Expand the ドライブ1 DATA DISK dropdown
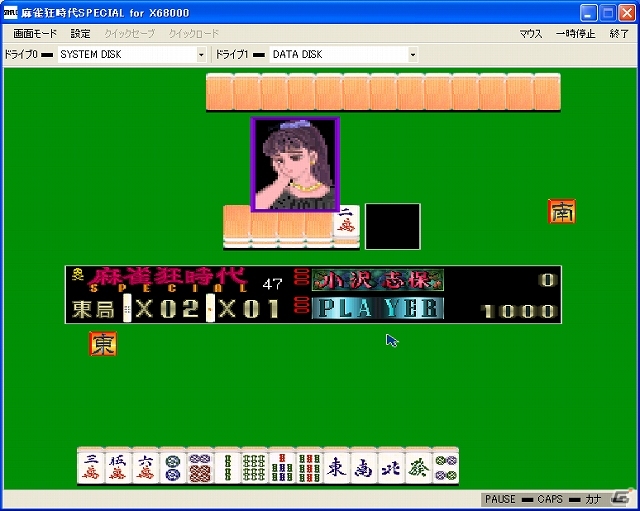 413,54
